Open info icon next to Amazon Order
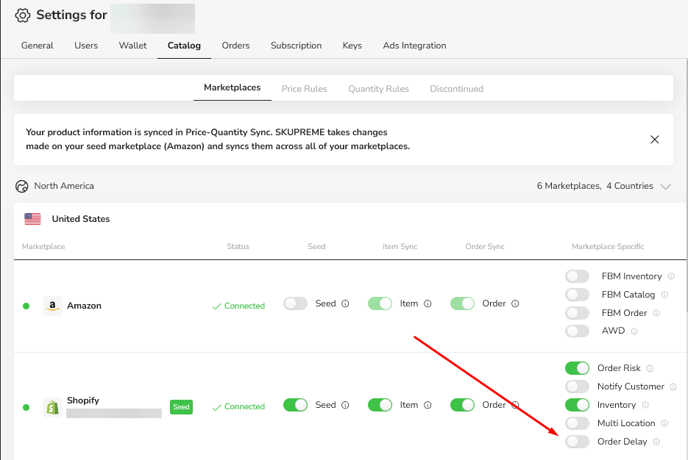The width and height of the screenshot is (688, 460). click(516, 304)
